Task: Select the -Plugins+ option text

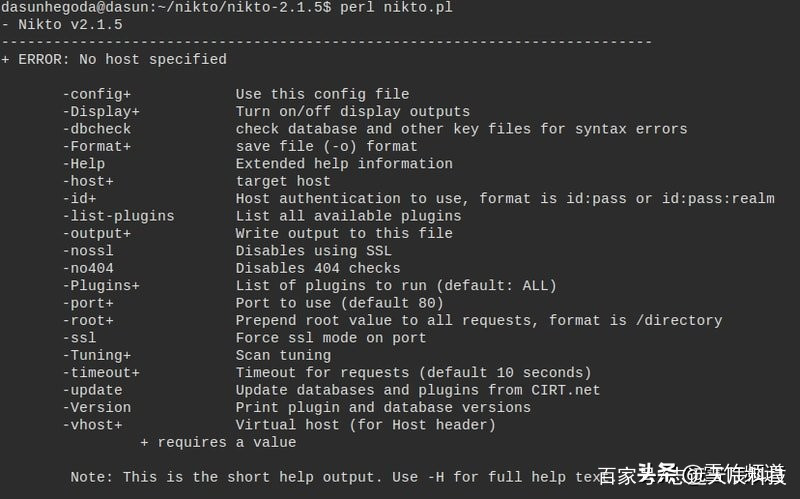Action: click(x=101, y=286)
